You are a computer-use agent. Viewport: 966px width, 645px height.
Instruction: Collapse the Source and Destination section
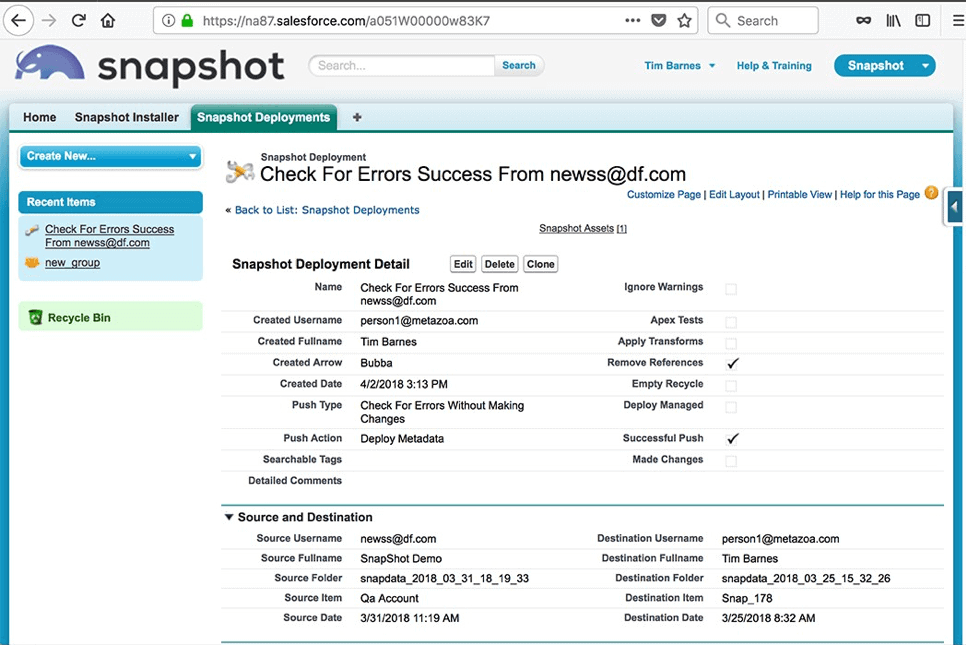229,517
